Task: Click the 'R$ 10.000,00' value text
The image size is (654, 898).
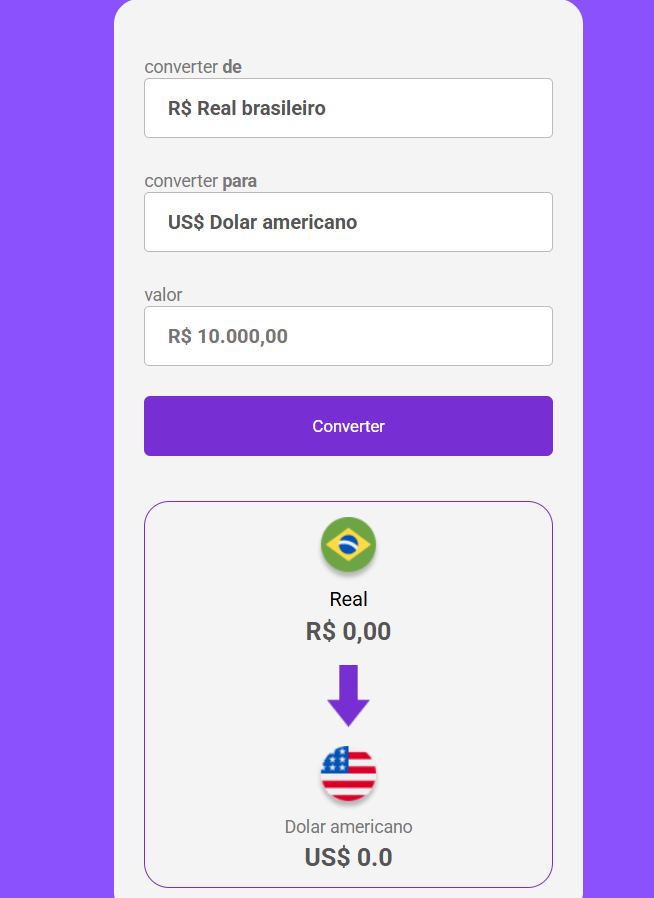Action: 230,336
